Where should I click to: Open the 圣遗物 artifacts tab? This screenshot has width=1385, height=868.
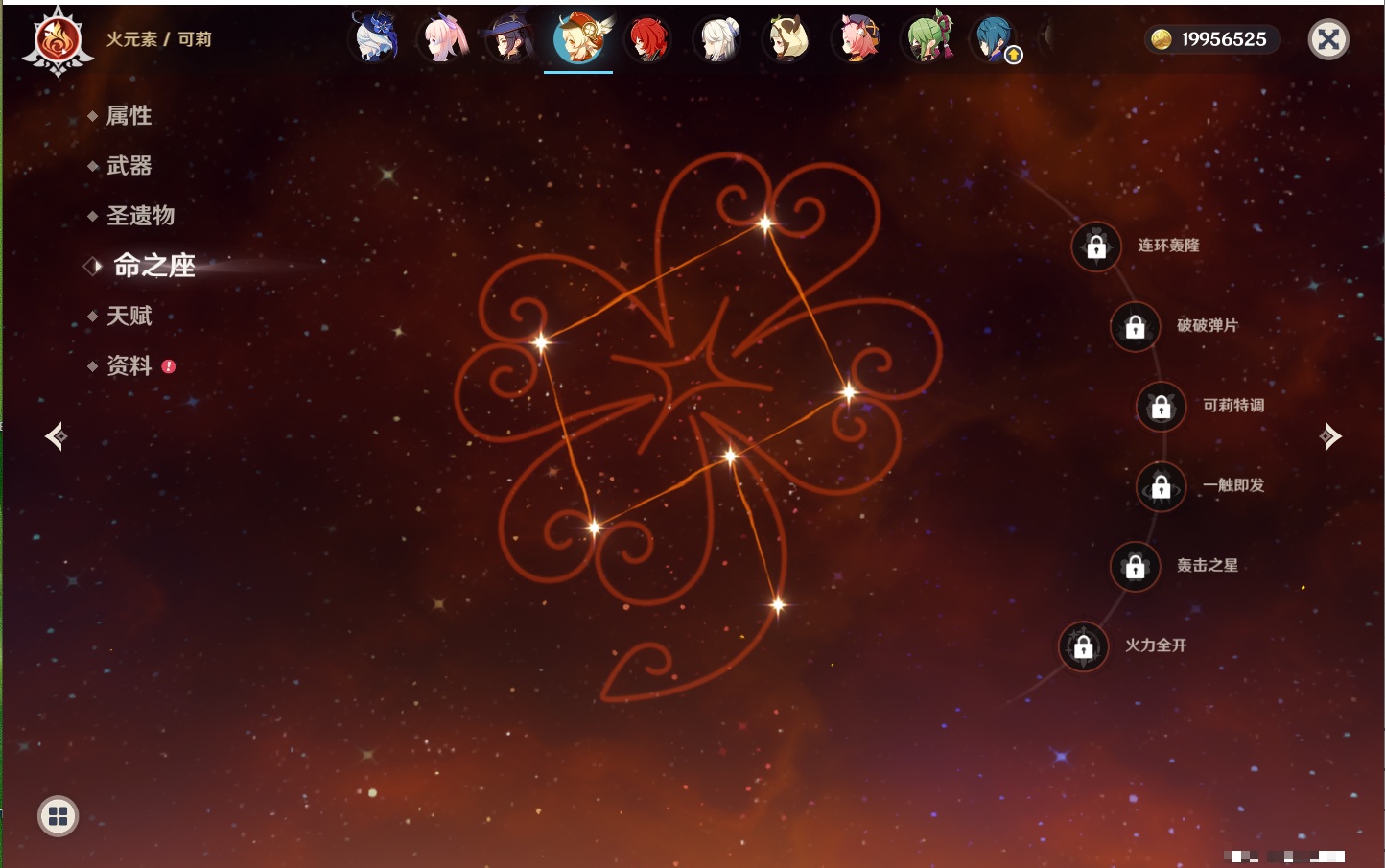(x=140, y=216)
